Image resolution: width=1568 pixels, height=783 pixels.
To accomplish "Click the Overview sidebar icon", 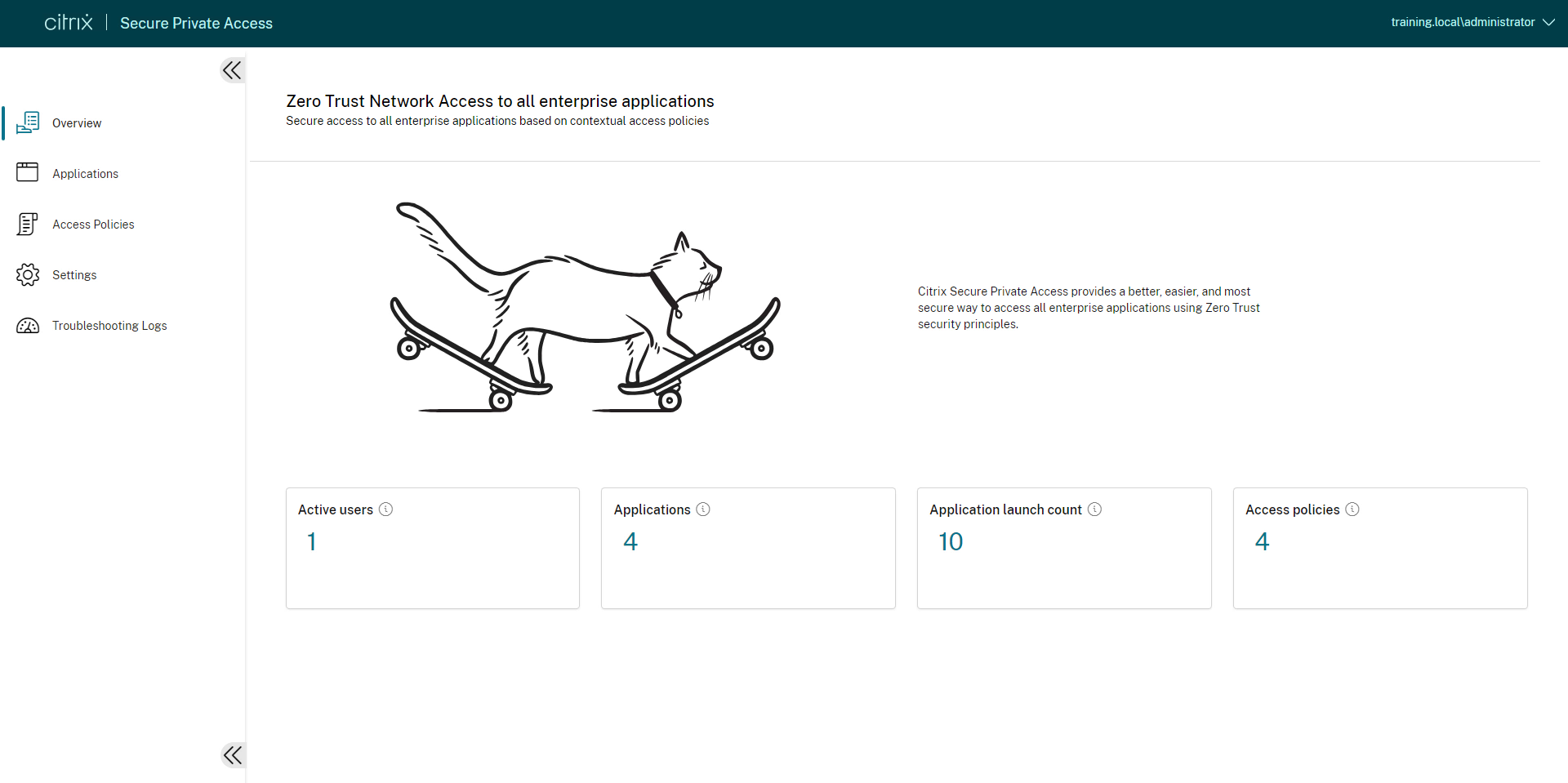I will coord(28,122).
